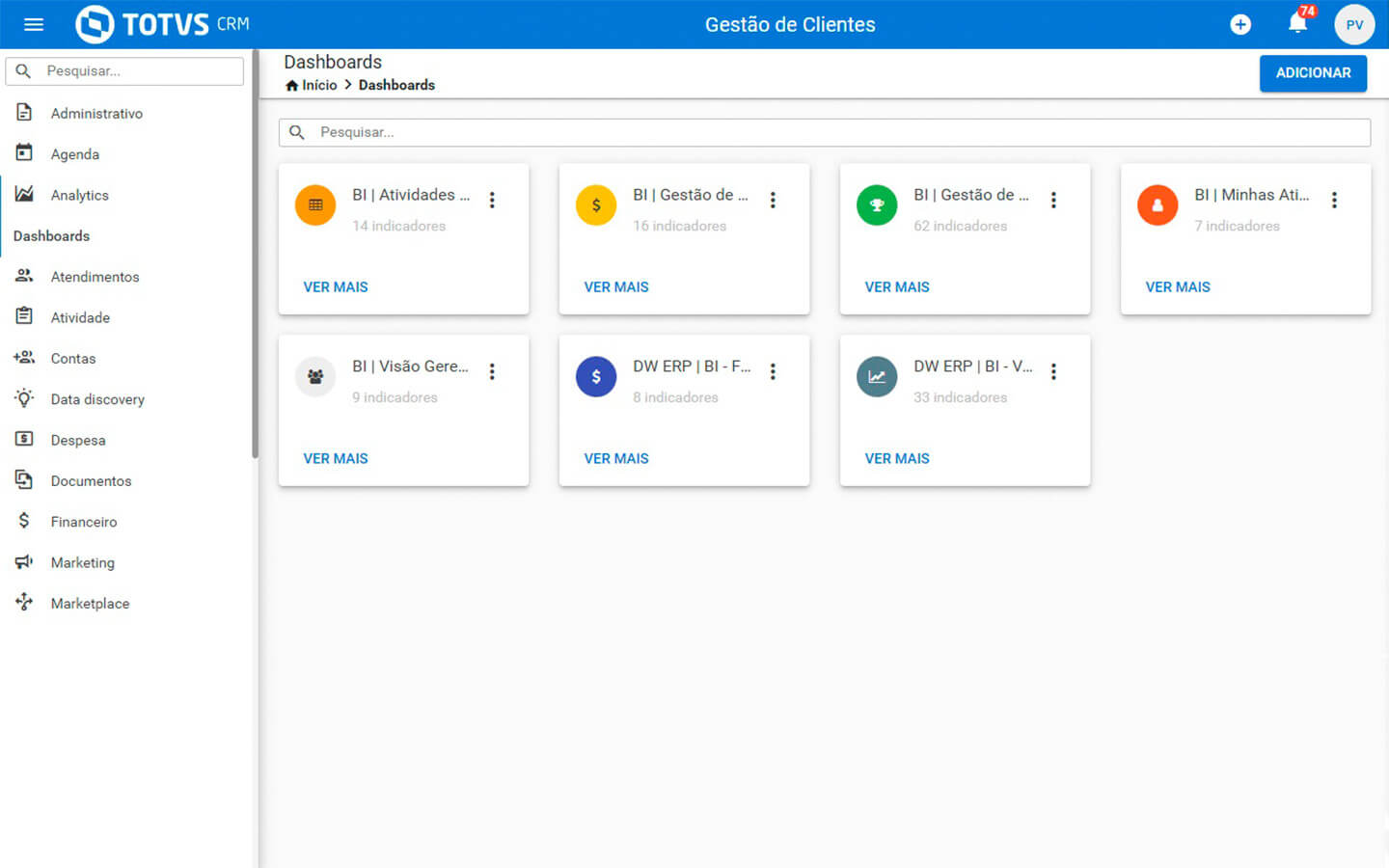Open the PV user avatar
The width and height of the screenshot is (1389, 868).
(x=1354, y=25)
